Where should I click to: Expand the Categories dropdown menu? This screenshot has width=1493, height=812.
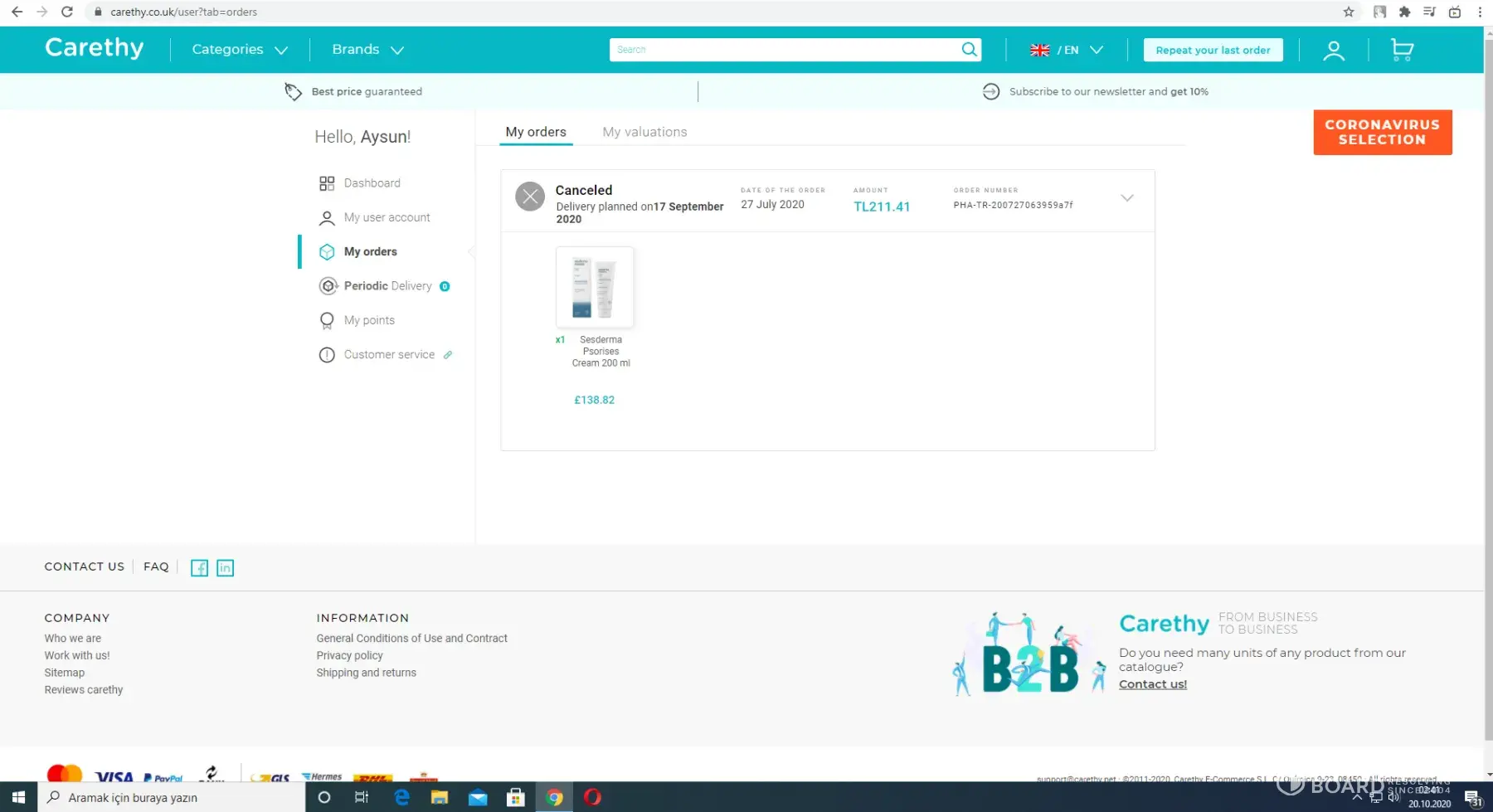coord(240,50)
